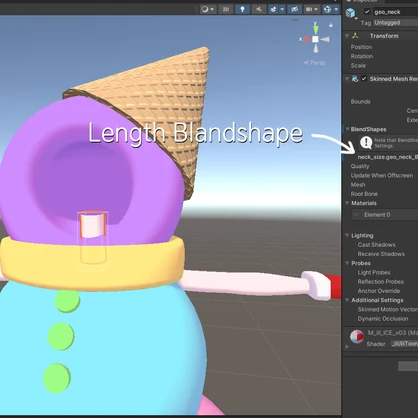Click the Transform component icon
Image resolution: width=418 pixels, height=418 pixels.
(x=356, y=36)
